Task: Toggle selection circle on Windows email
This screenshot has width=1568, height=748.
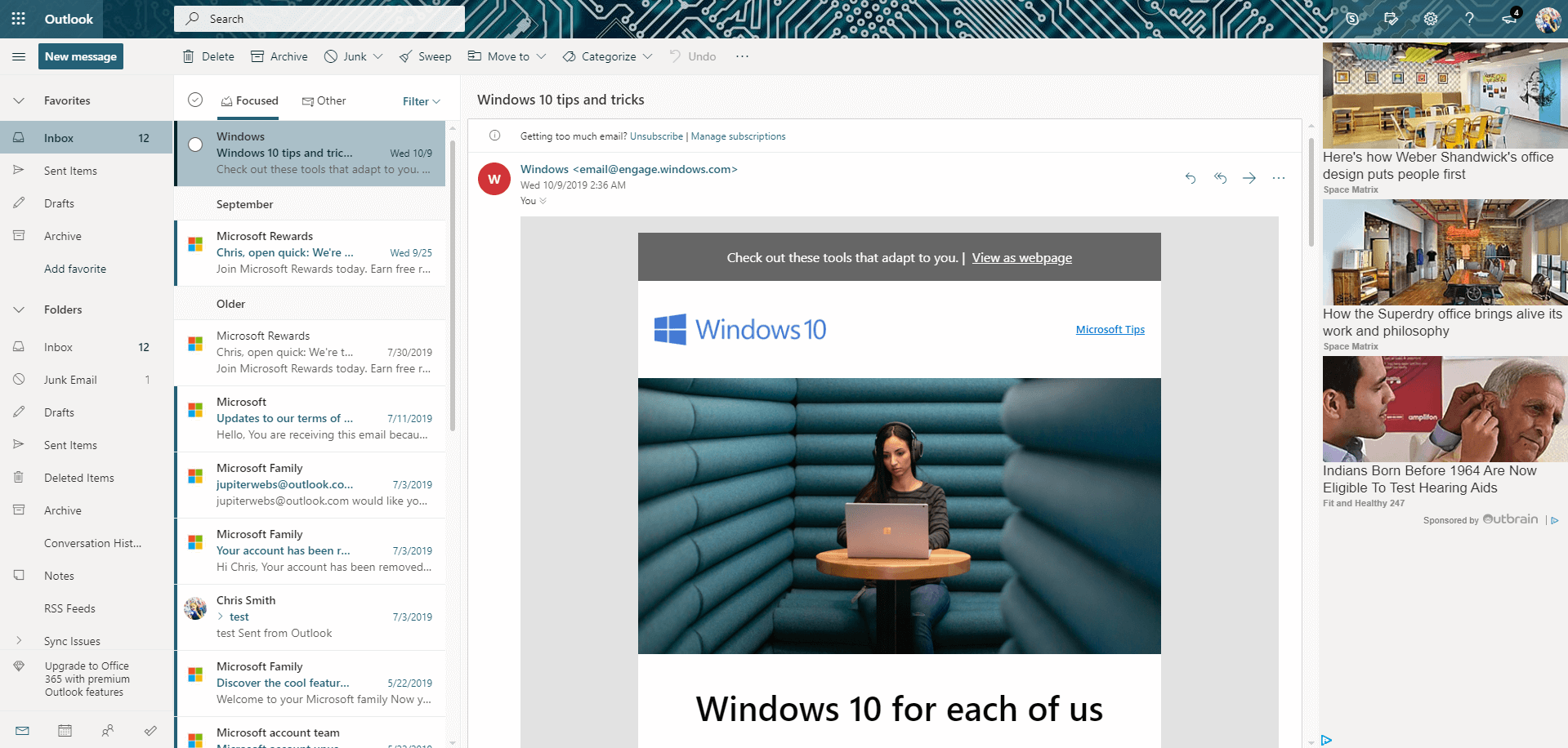Action: 195,145
